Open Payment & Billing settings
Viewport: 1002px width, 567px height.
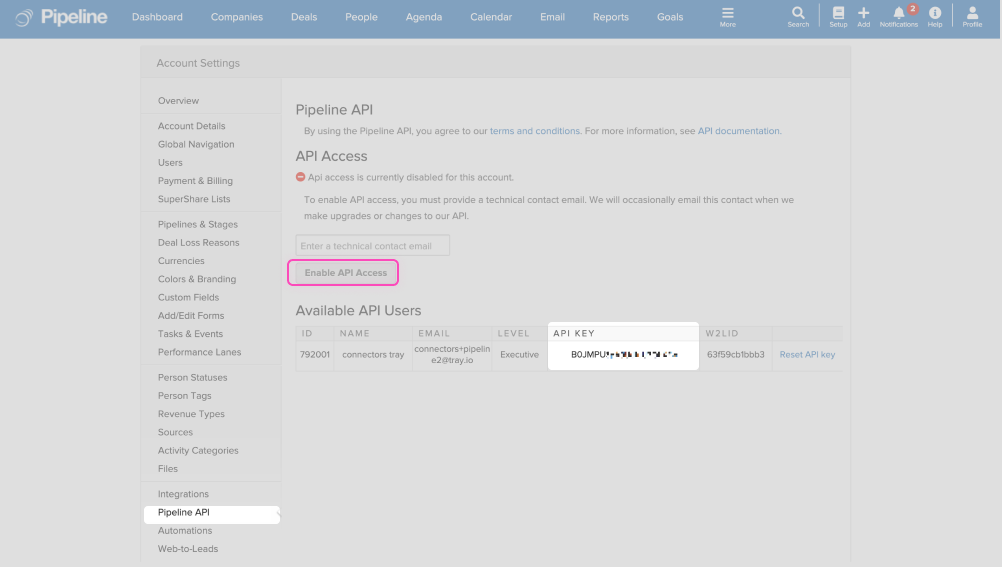[x=195, y=181]
